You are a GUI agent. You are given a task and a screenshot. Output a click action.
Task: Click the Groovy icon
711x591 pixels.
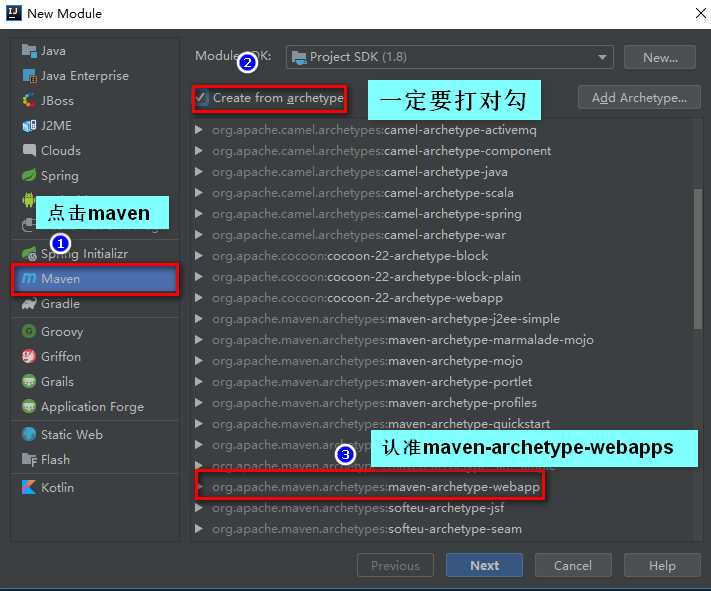coord(29,332)
